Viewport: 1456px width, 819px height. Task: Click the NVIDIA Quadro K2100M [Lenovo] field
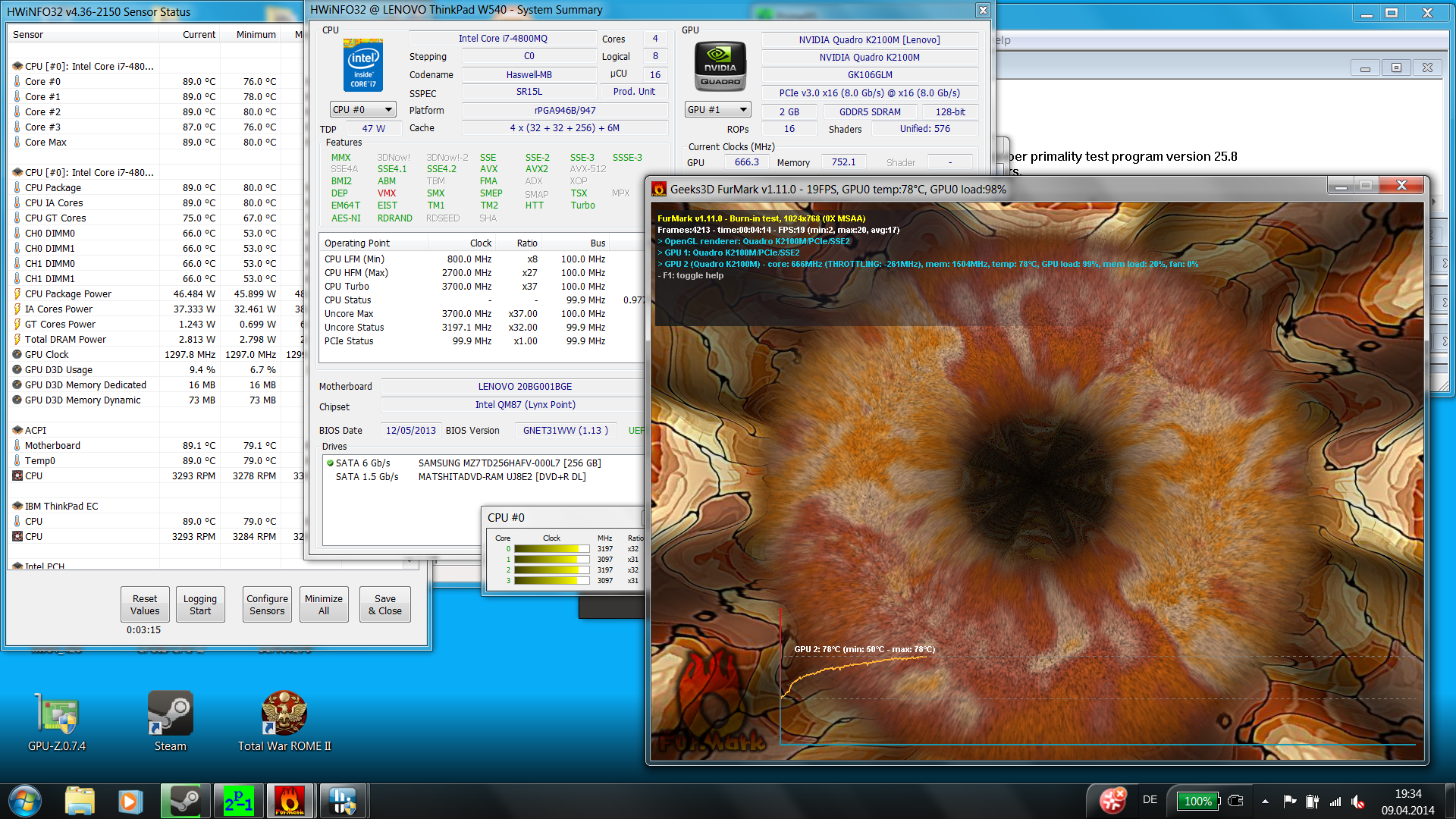pyautogui.click(x=869, y=40)
